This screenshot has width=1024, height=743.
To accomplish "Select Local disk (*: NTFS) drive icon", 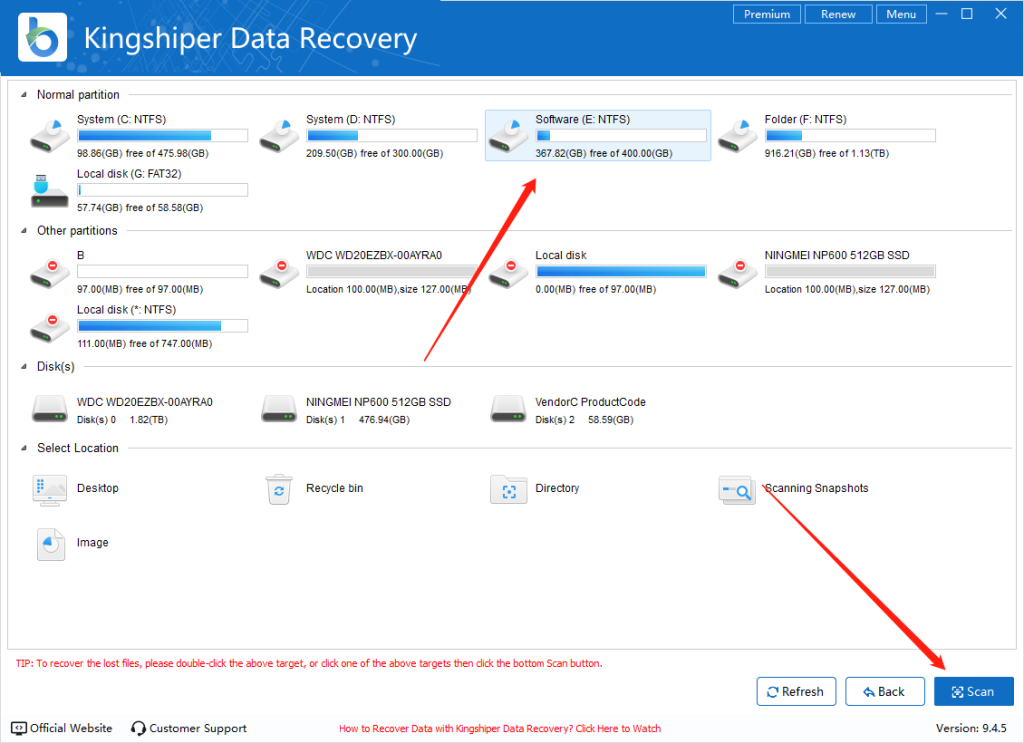I will tap(50, 327).
